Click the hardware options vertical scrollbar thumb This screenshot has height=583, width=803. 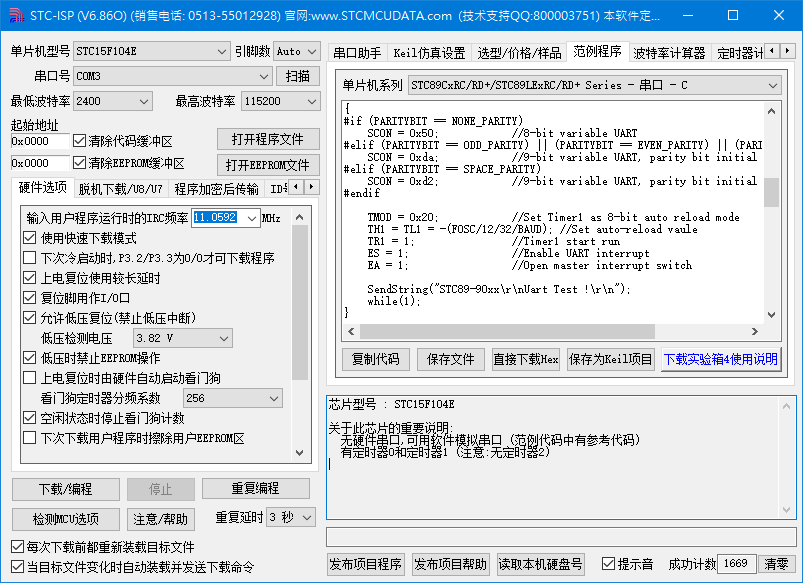[300, 303]
